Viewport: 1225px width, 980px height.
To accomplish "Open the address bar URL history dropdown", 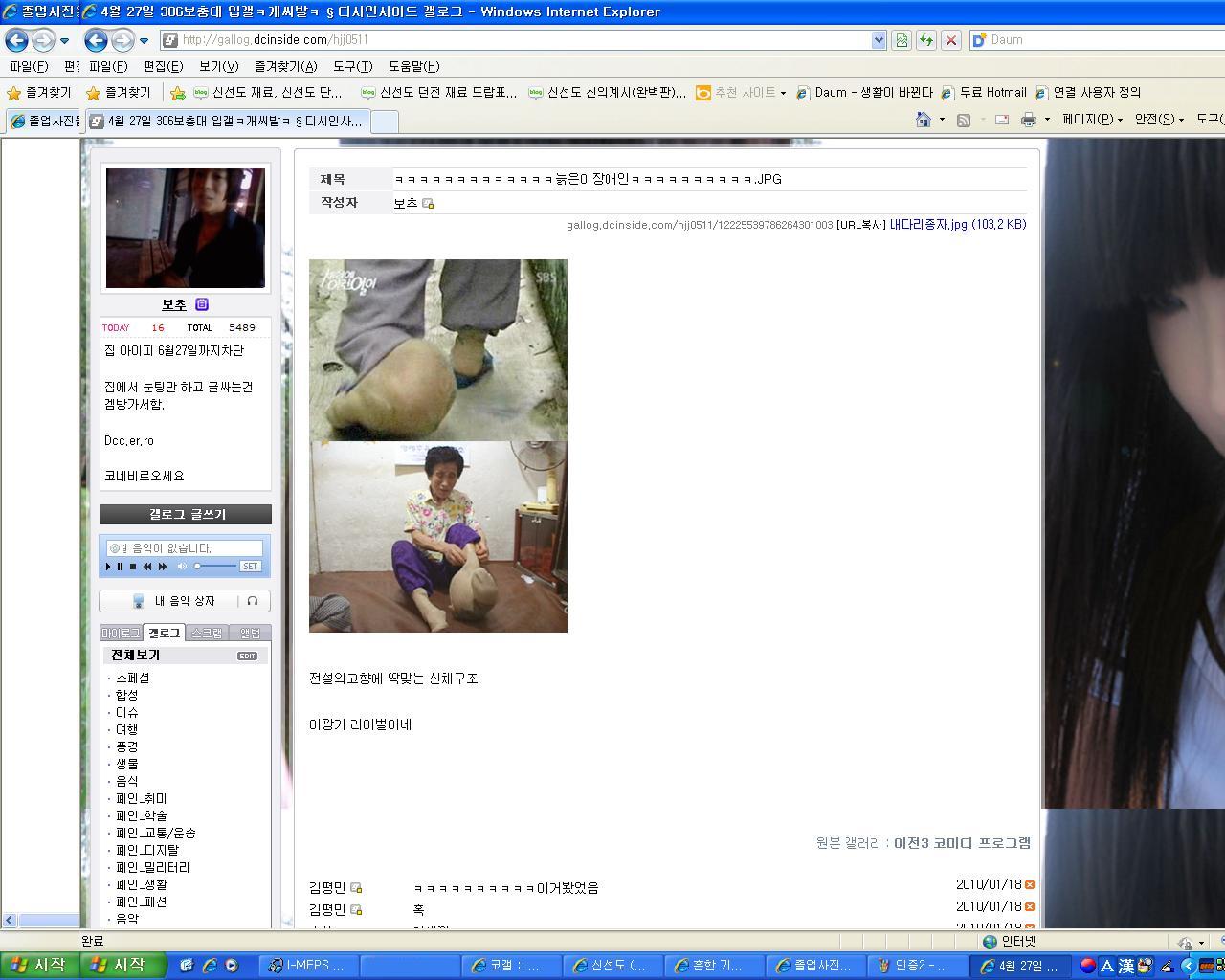I will tap(879, 40).
